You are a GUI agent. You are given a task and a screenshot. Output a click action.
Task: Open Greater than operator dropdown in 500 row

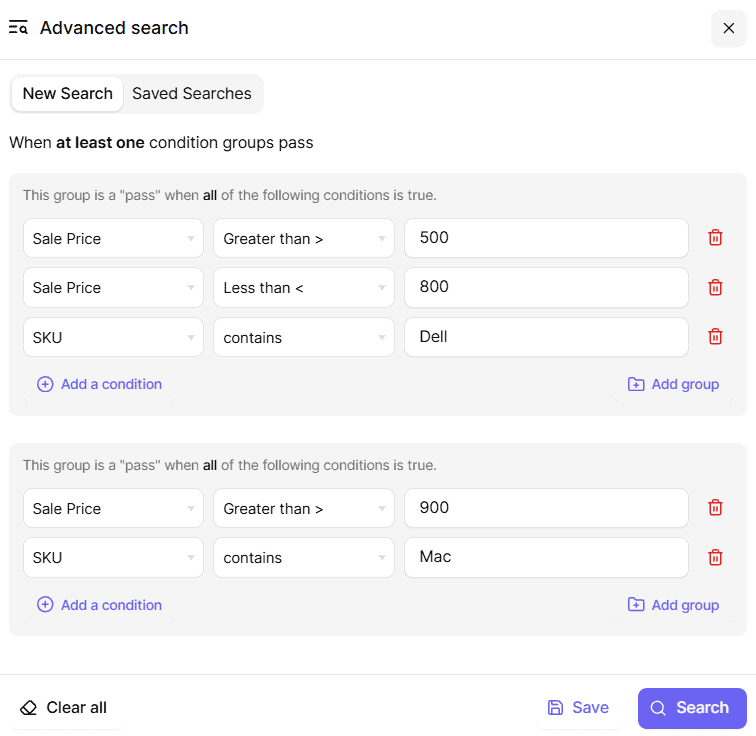304,238
